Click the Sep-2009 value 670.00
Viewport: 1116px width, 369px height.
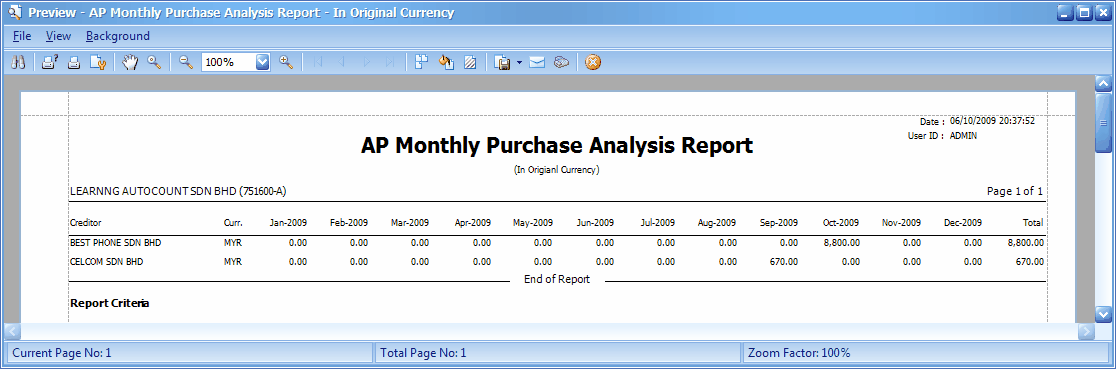(784, 261)
